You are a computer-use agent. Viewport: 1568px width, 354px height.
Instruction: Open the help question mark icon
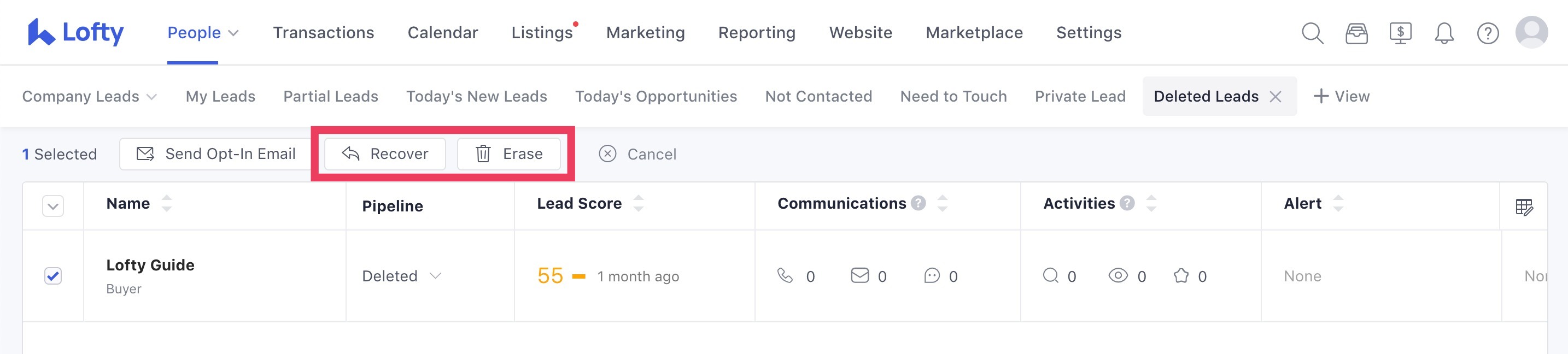pyautogui.click(x=1488, y=33)
